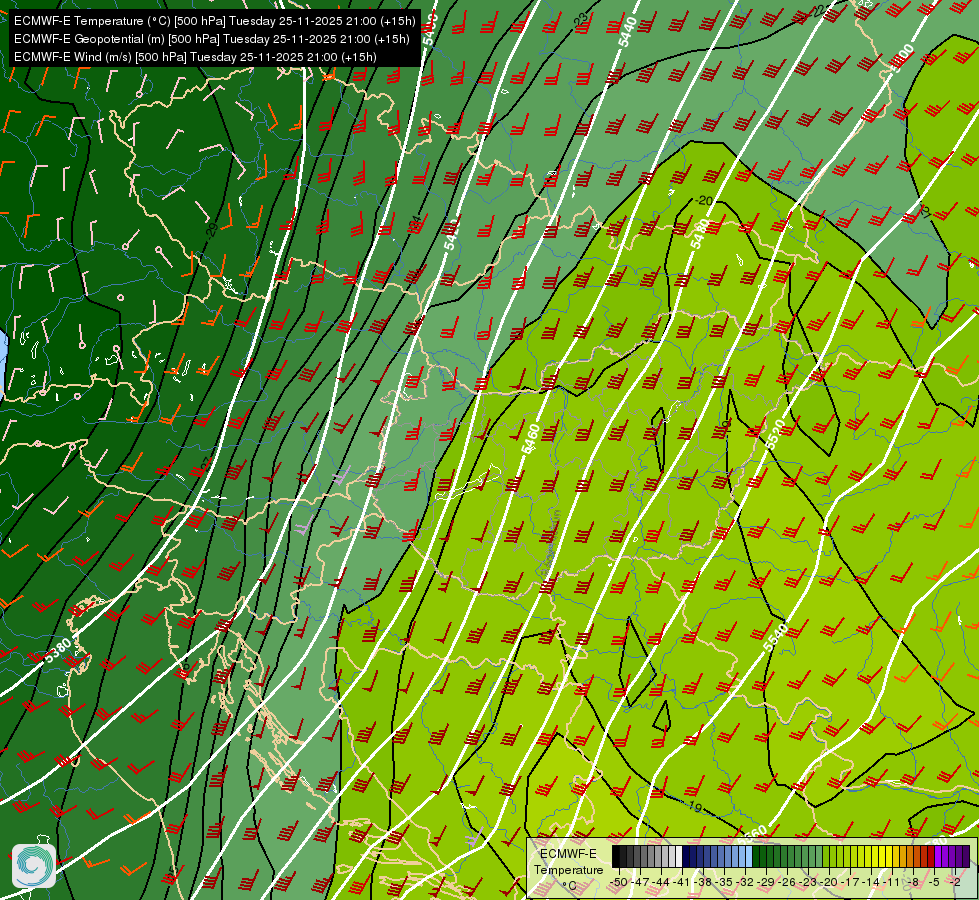Click the '5480' geopotential contour label
This screenshot has width=979, height=900.
pos(699,233)
